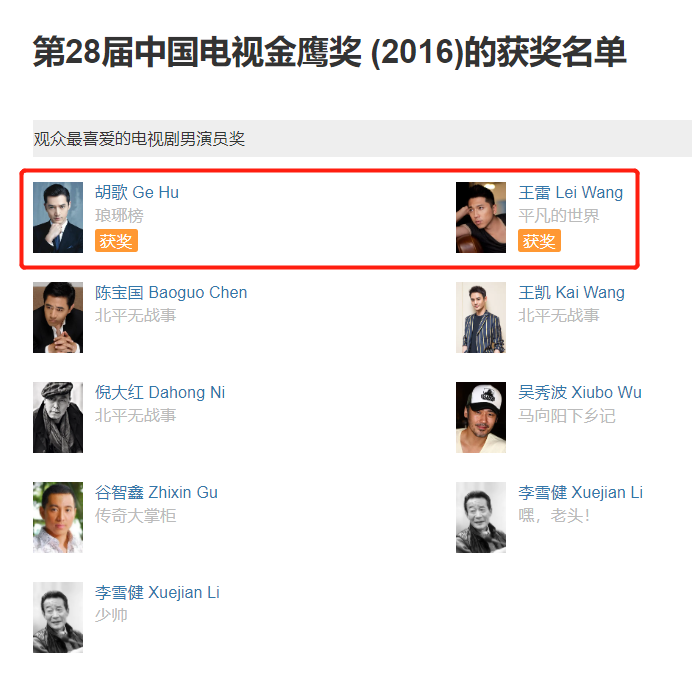692x674 pixels.
Task: Click the portrait beside 少帅 entry
Action: coord(58,617)
